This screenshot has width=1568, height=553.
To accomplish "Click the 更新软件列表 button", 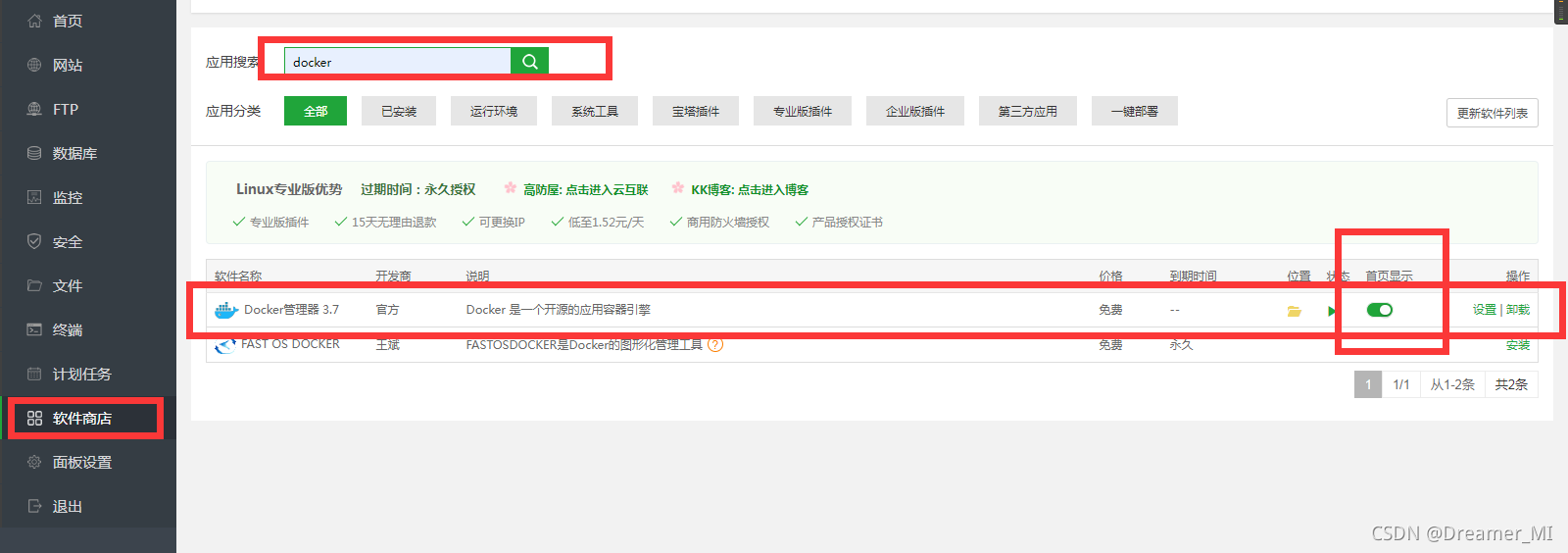I will [1493, 113].
